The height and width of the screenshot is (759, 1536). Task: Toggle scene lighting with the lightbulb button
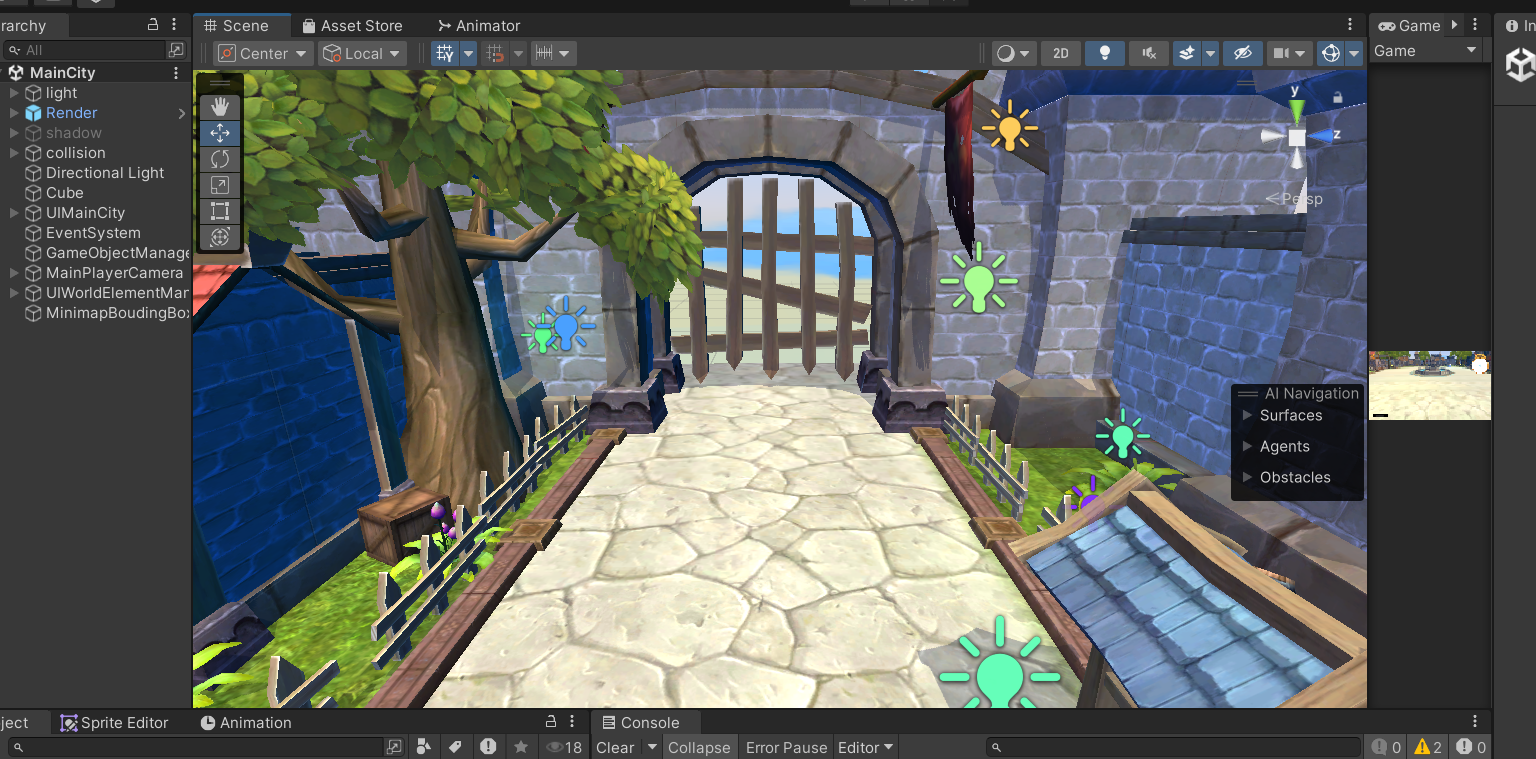(1104, 54)
